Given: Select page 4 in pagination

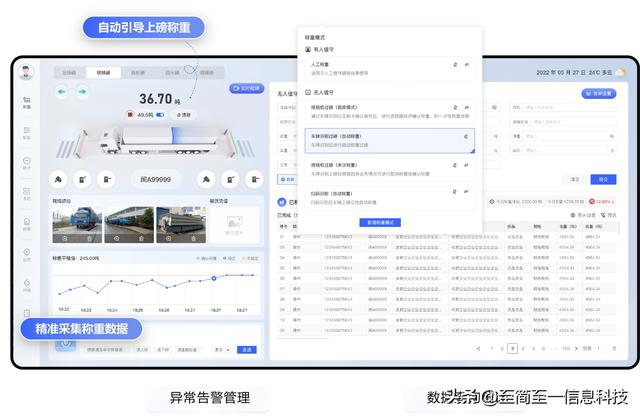Looking at the screenshot, I should click(523, 348).
